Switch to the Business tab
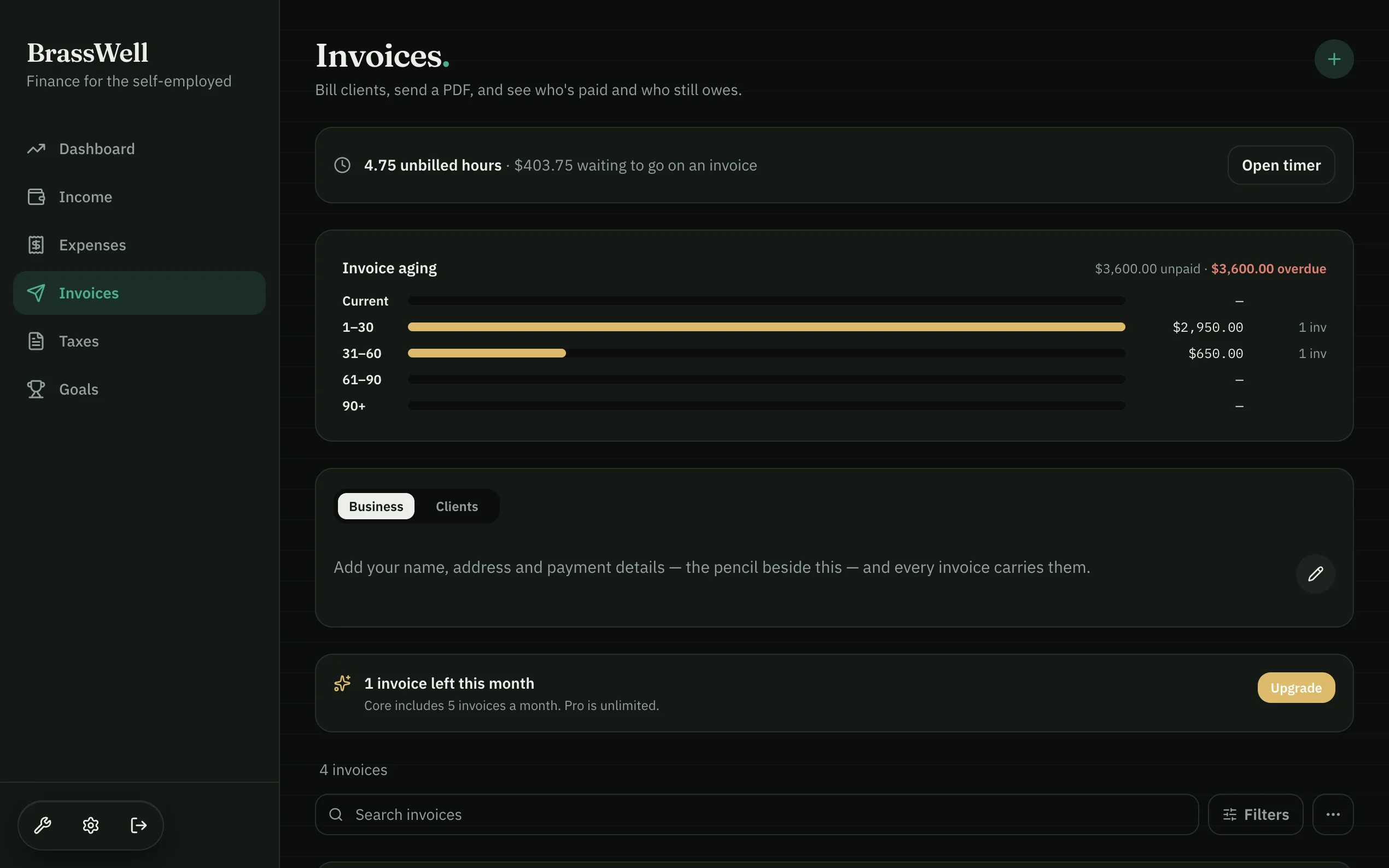1389x868 pixels. [376, 506]
